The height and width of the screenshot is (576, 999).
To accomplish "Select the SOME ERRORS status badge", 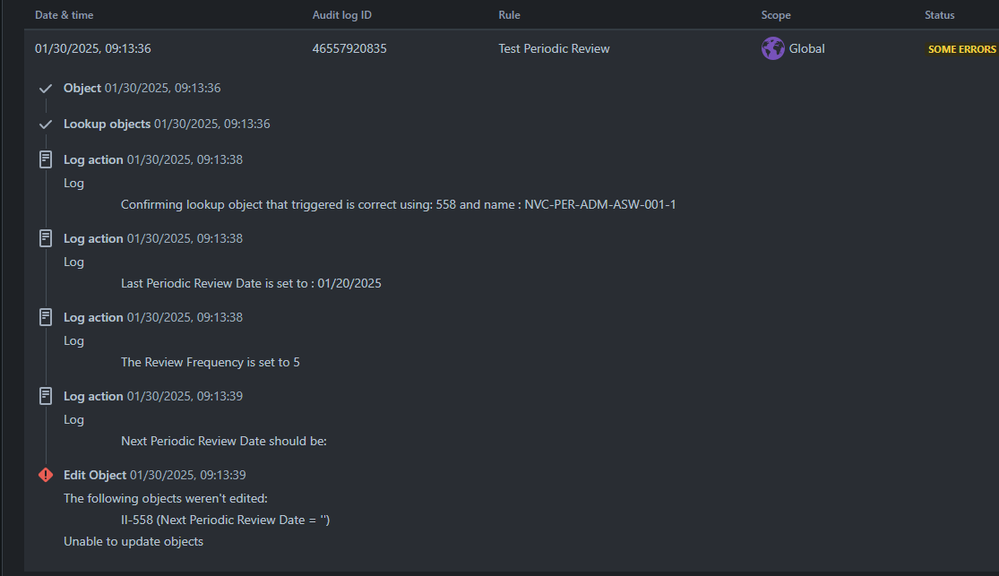I will (961, 49).
